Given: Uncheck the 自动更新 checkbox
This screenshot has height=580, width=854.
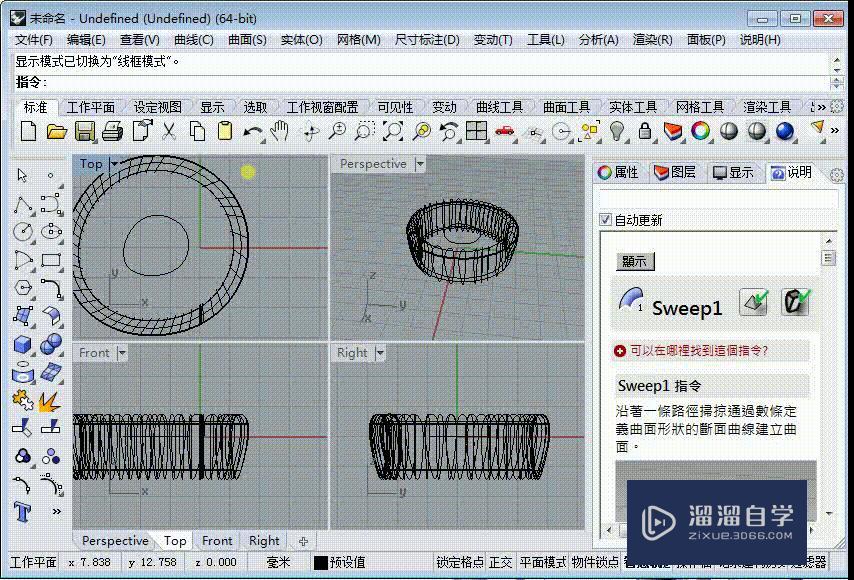Looking at the screenshot, I should [605, 219].
